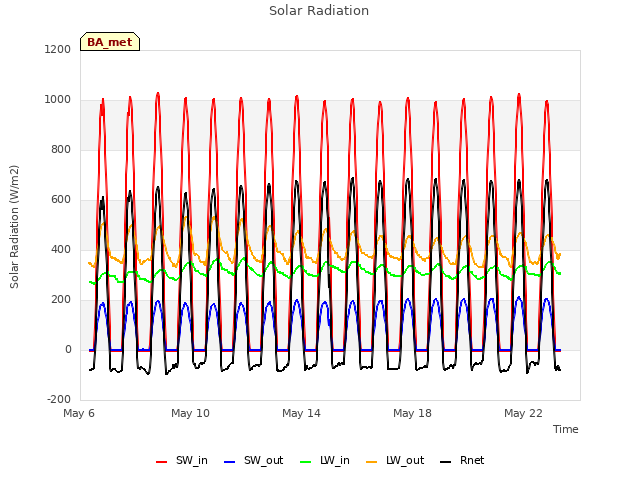Click the 400 y-axis label
Screen dimensions: 640x480
(x=61, y=249)
